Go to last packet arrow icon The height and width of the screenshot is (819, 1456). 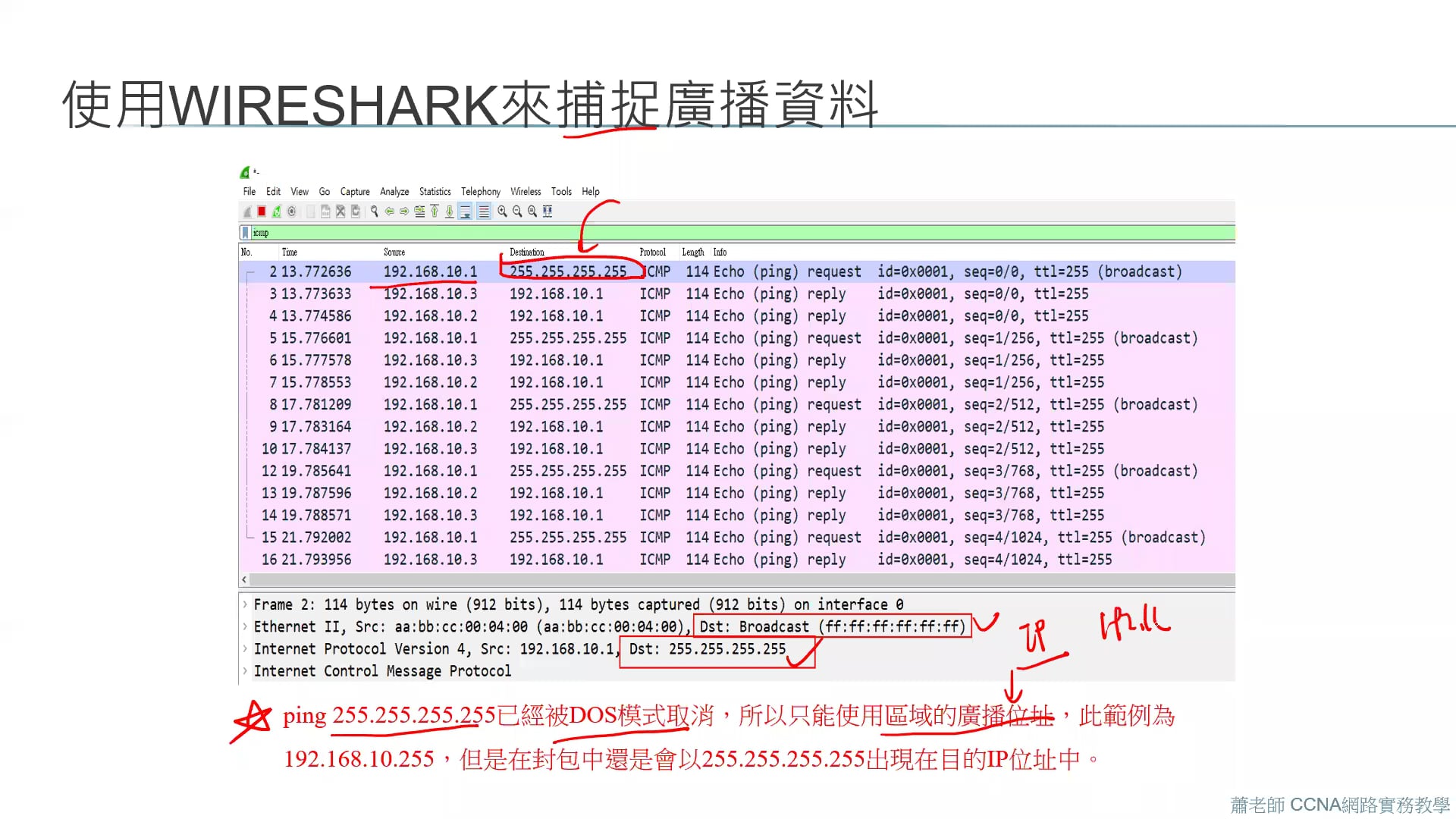pos(450,212)
